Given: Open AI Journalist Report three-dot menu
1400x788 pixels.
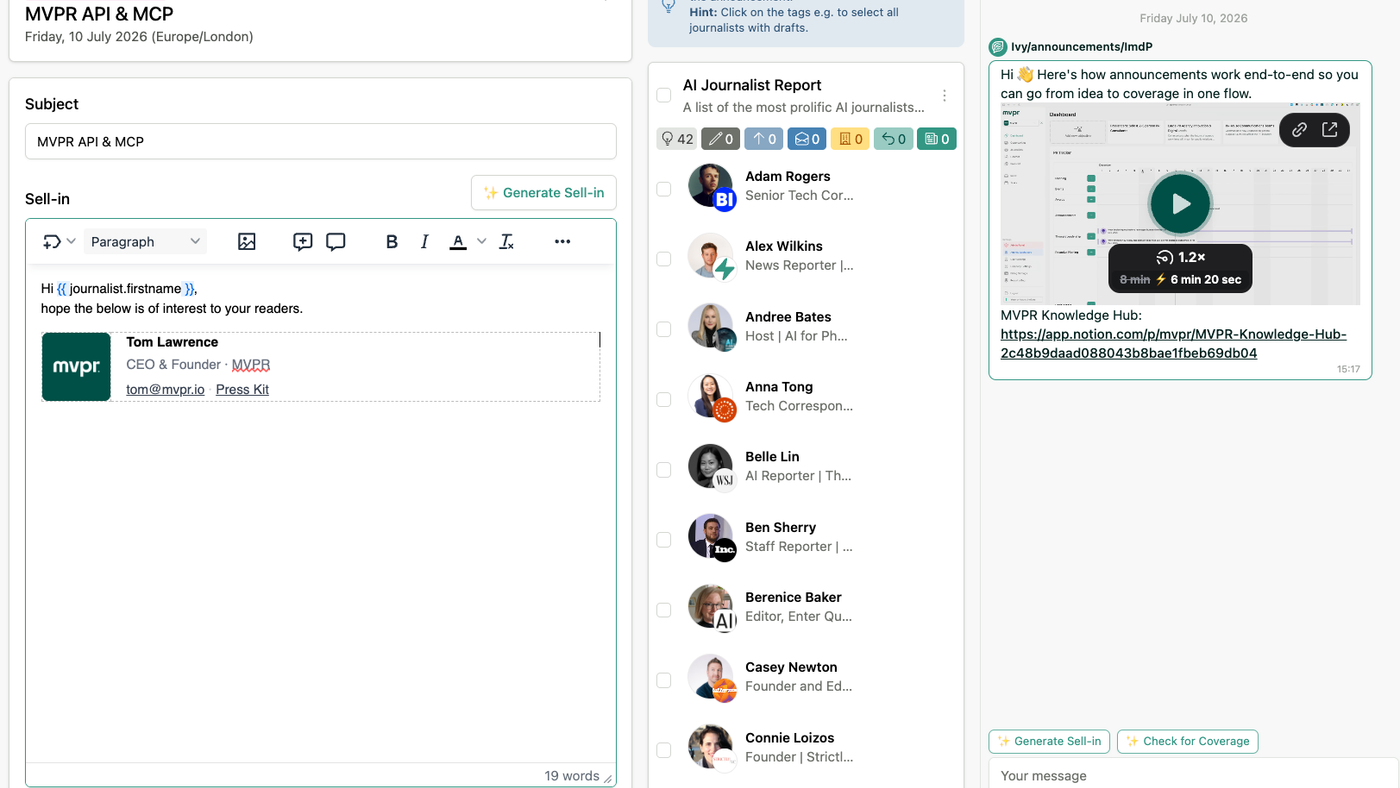Looking at the screenshot, I should click(x=944, y=96).
